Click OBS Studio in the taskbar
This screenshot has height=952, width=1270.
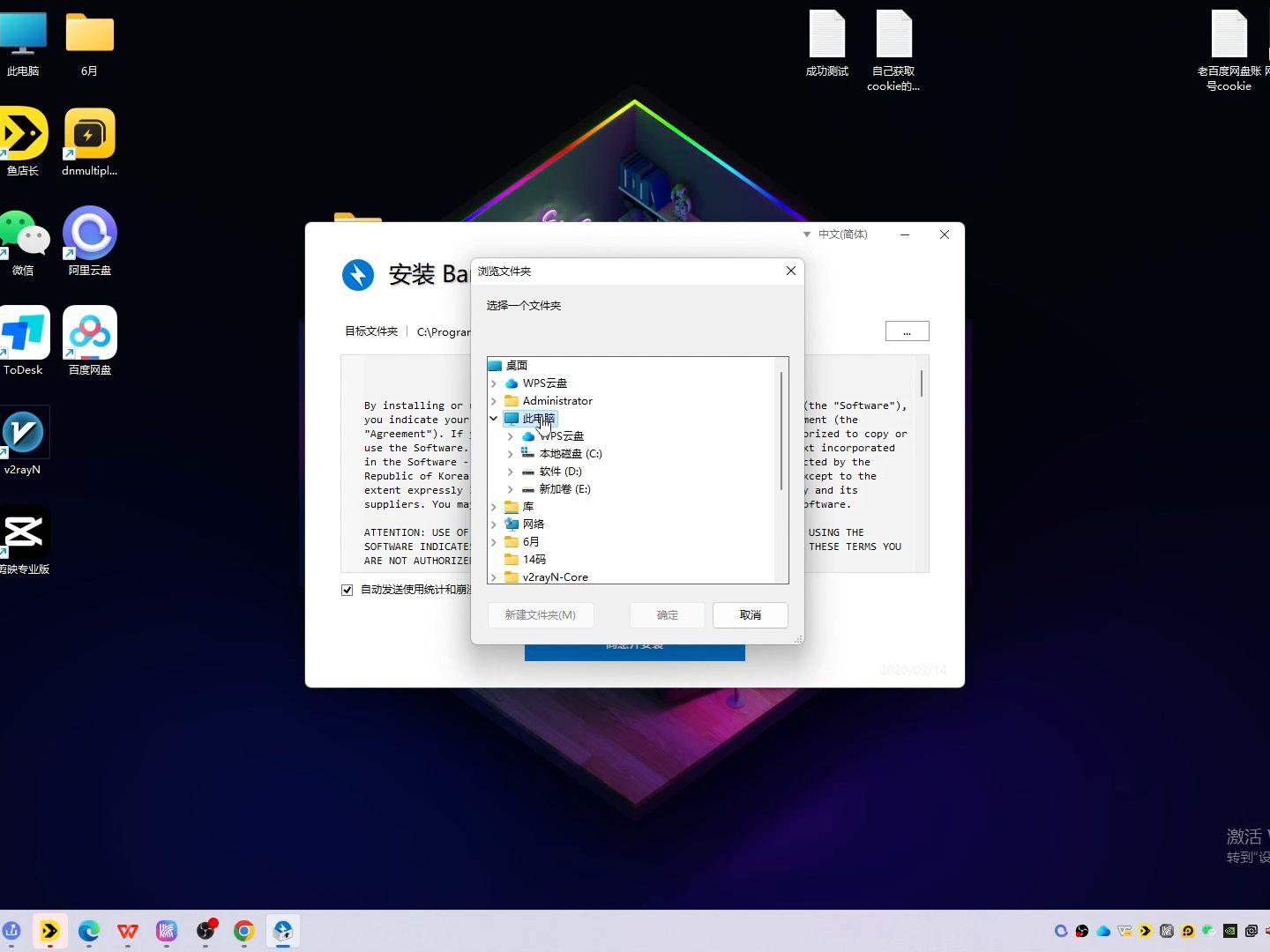pos(205,931)
